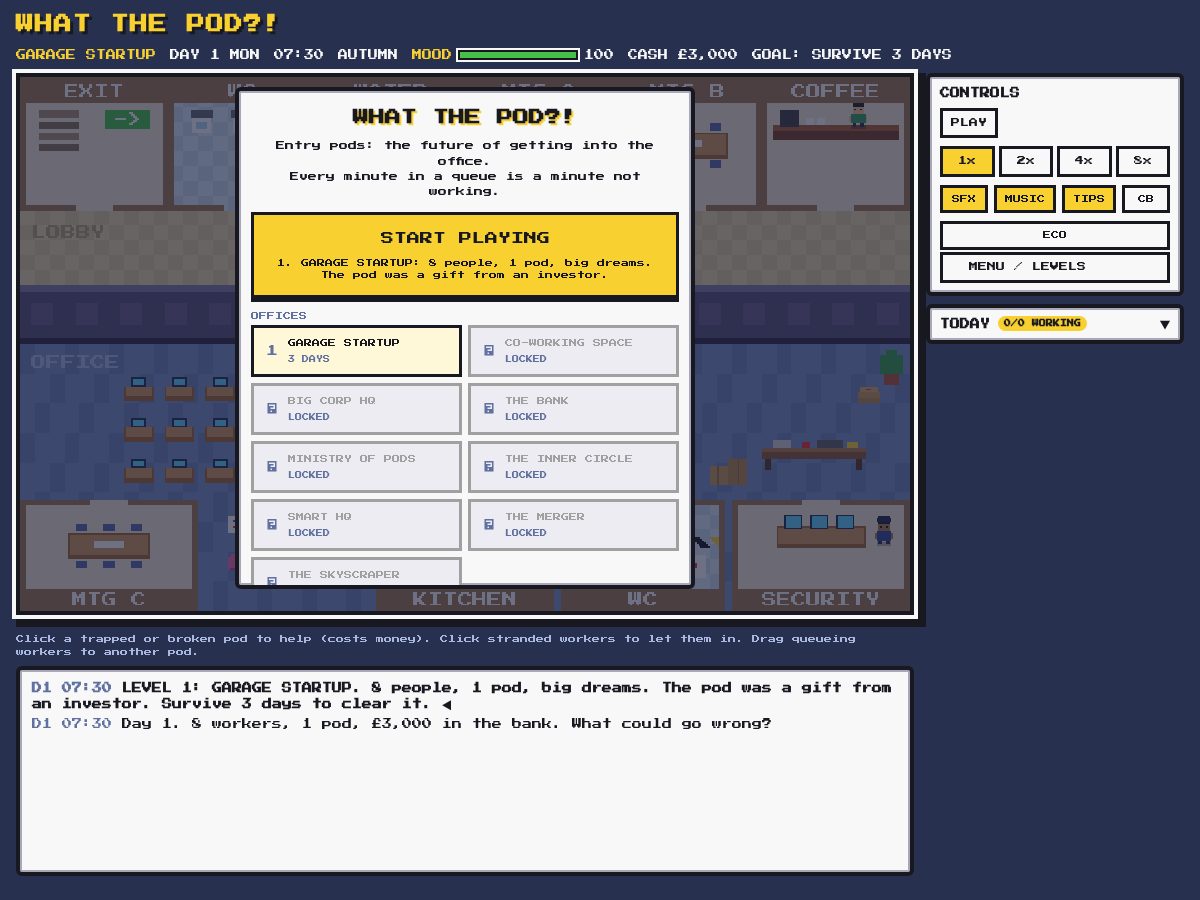Image resolution: width=1200 pixels, height=900 pixels.
Task: Click the security desk monitors
Action: coord(819,522)
